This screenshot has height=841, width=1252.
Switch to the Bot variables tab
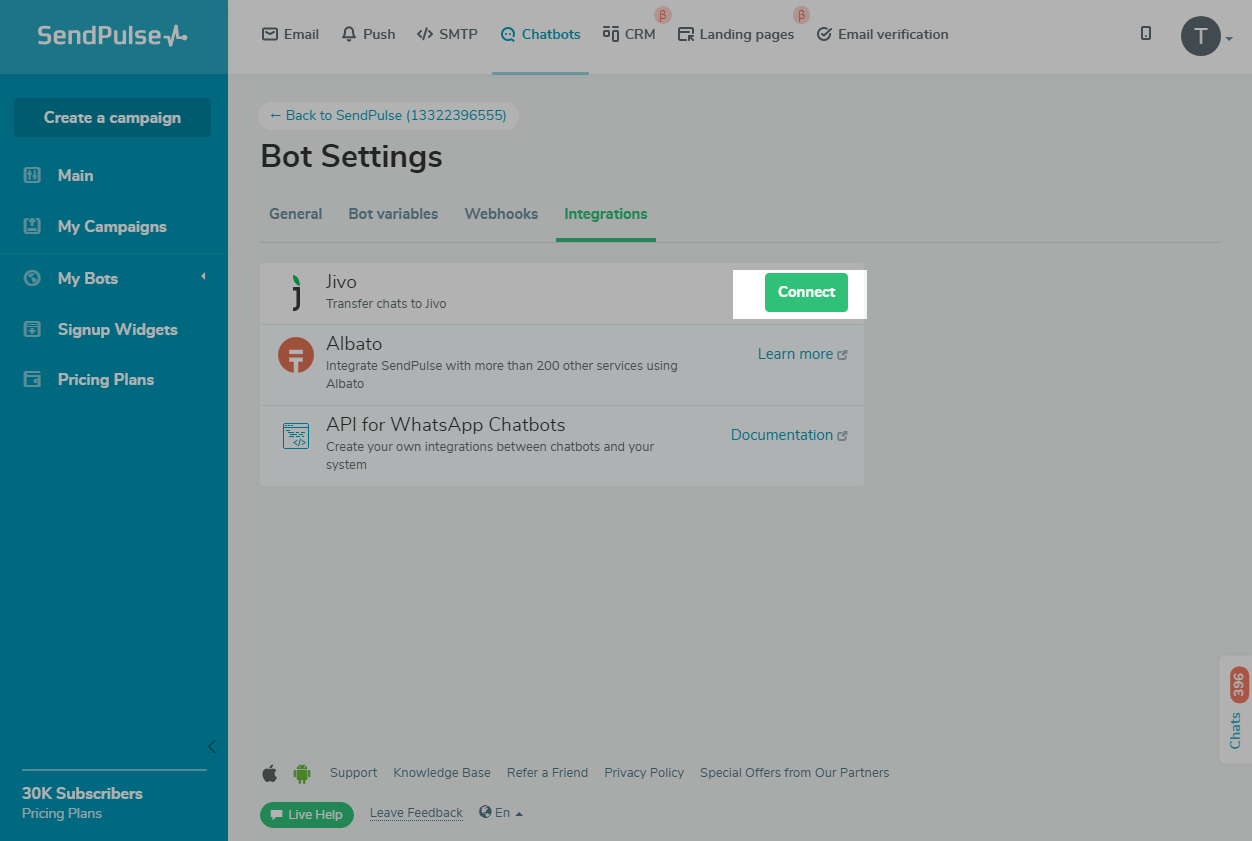coord(393,214)
